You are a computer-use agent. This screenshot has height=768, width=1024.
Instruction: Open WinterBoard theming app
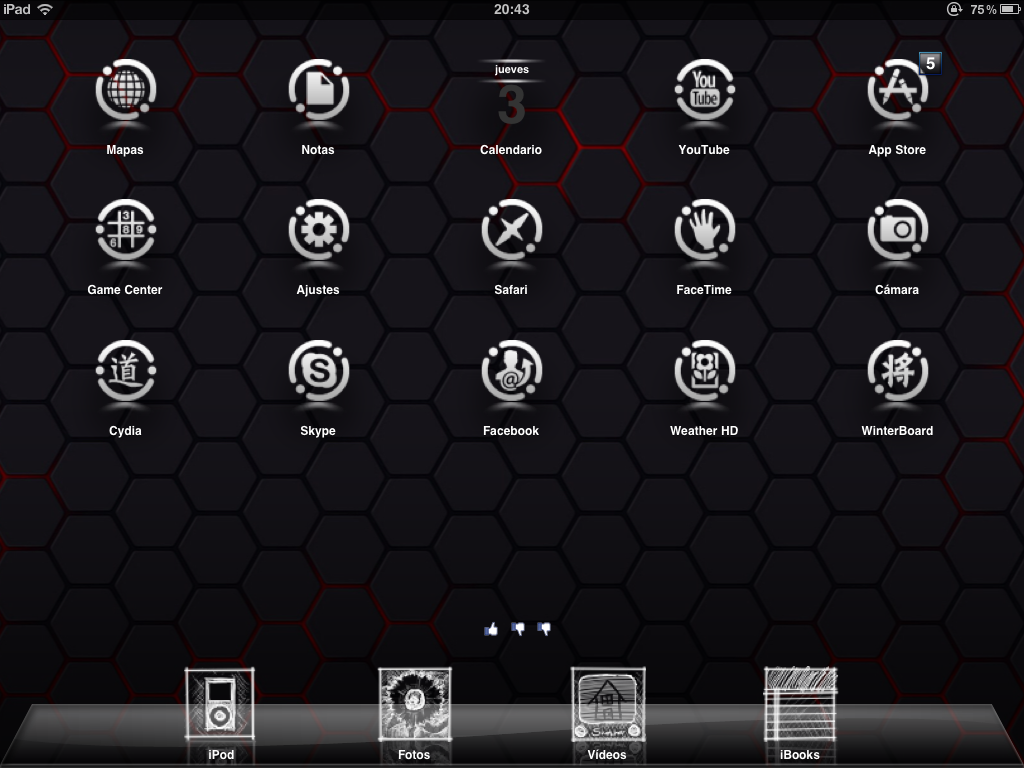pyautogui.click(x=897, y=372)
